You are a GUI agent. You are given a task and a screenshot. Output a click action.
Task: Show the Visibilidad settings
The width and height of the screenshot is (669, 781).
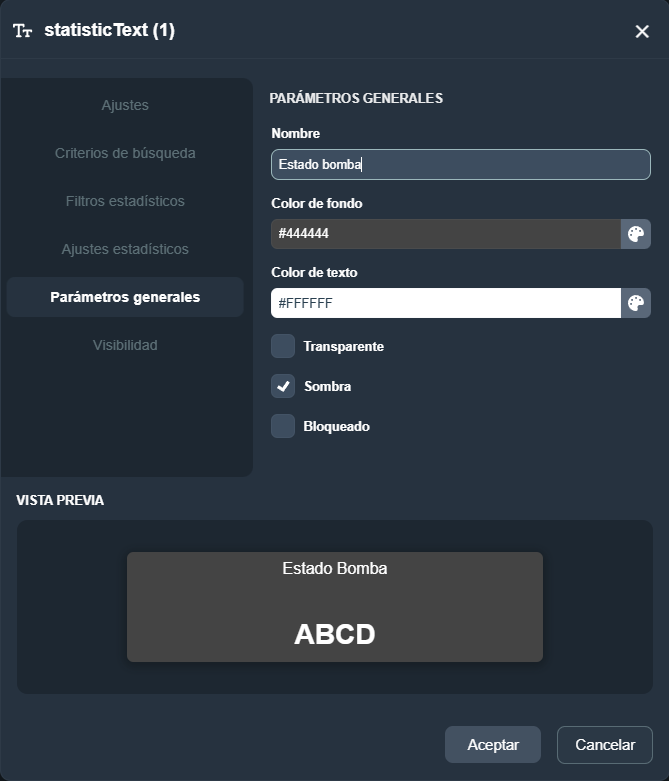pyautogui.click(x=125, y=345)
